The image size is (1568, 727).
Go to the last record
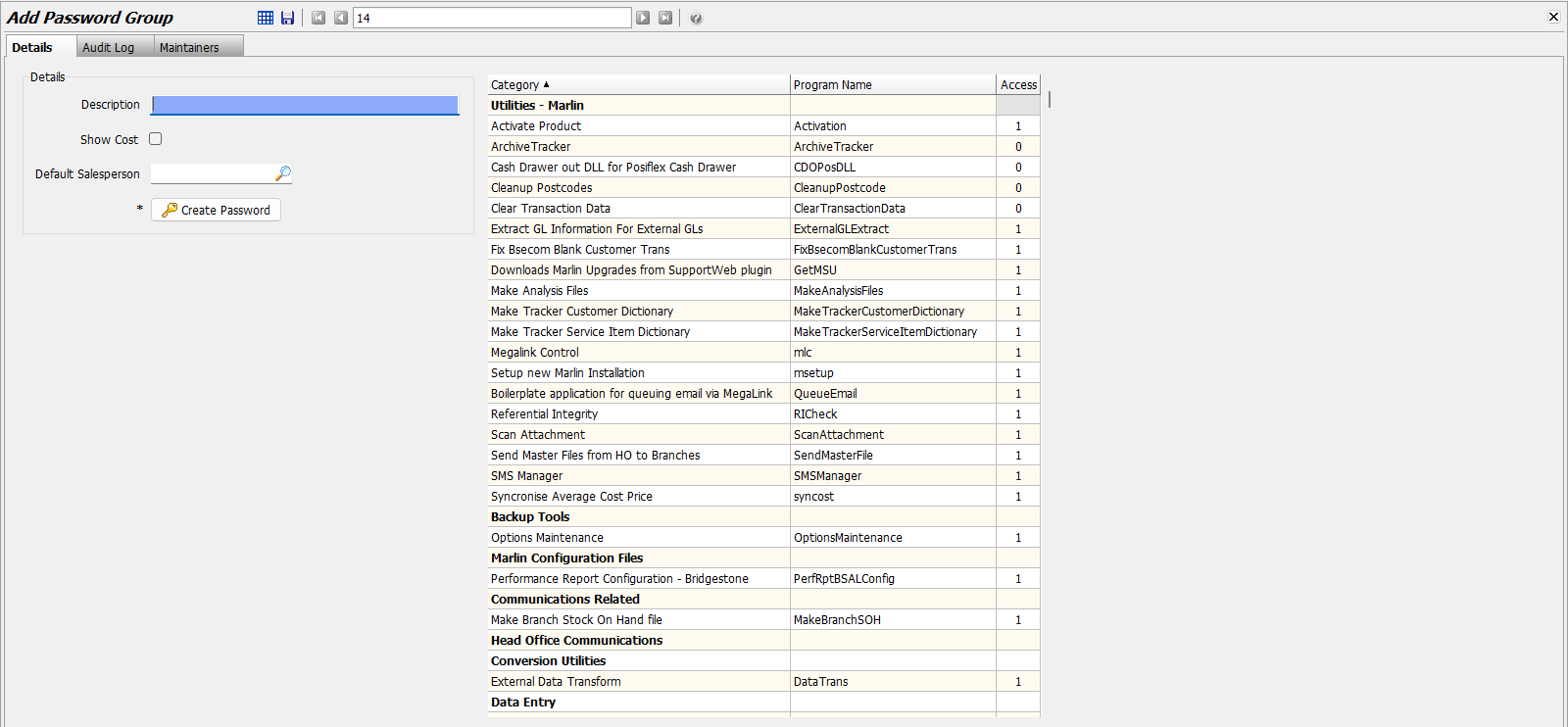pyautogui.click(x=665, y=18)
